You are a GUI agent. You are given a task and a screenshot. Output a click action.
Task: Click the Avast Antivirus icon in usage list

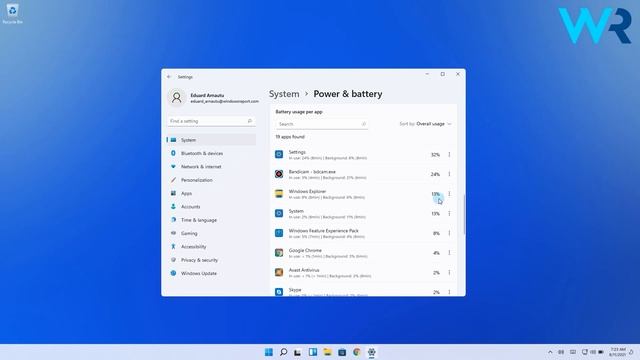click(x=279, y=272)
